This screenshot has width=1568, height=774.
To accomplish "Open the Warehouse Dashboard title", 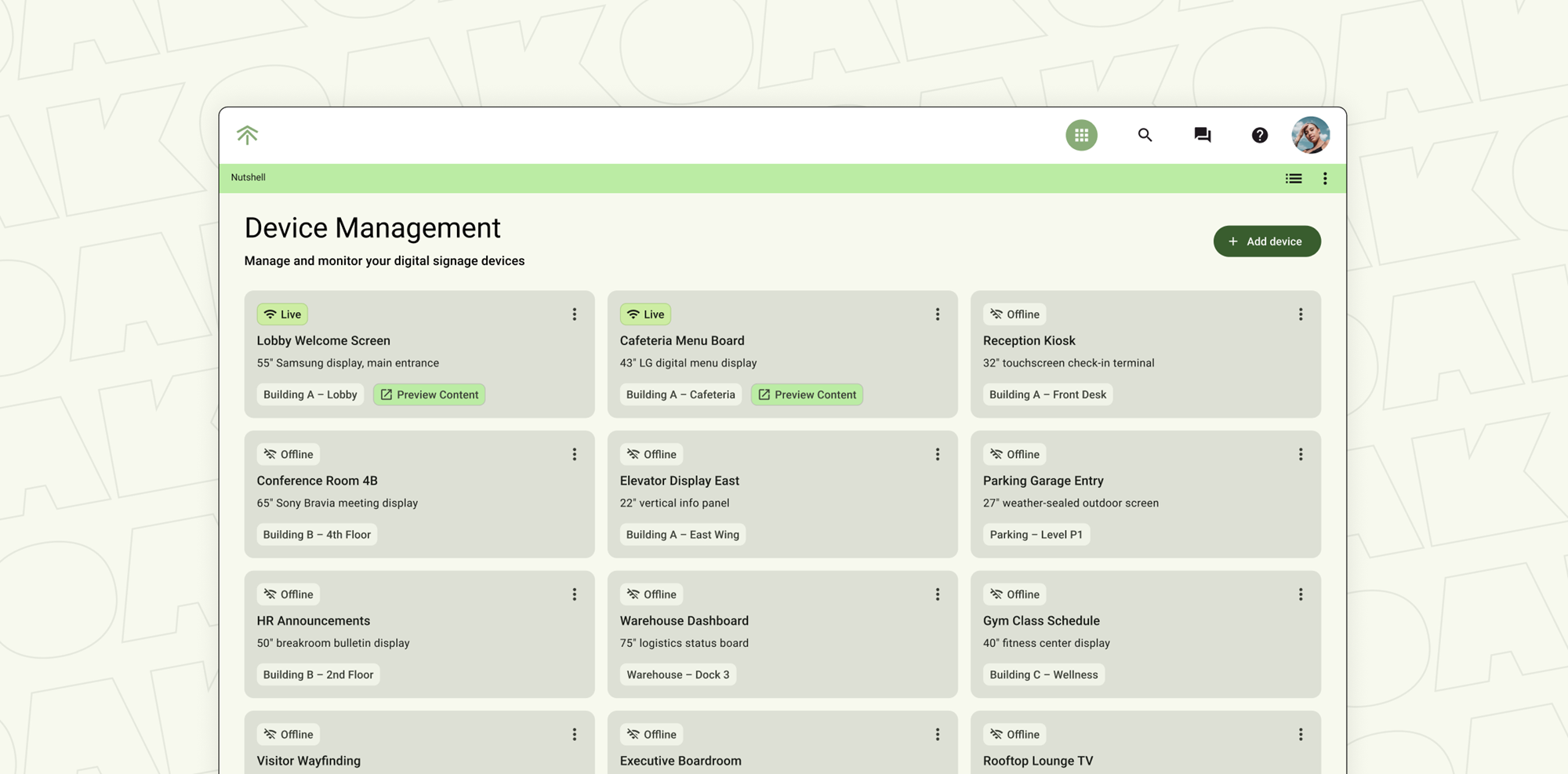I will pyautogui.click(x=684, y=621).
